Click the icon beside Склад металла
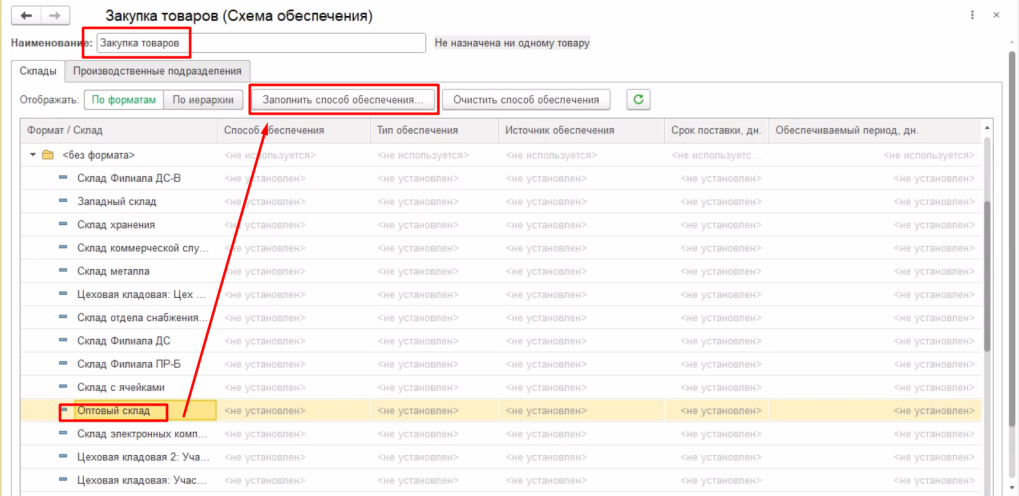This screenshot has width=1019, height=496. point(65,271)
